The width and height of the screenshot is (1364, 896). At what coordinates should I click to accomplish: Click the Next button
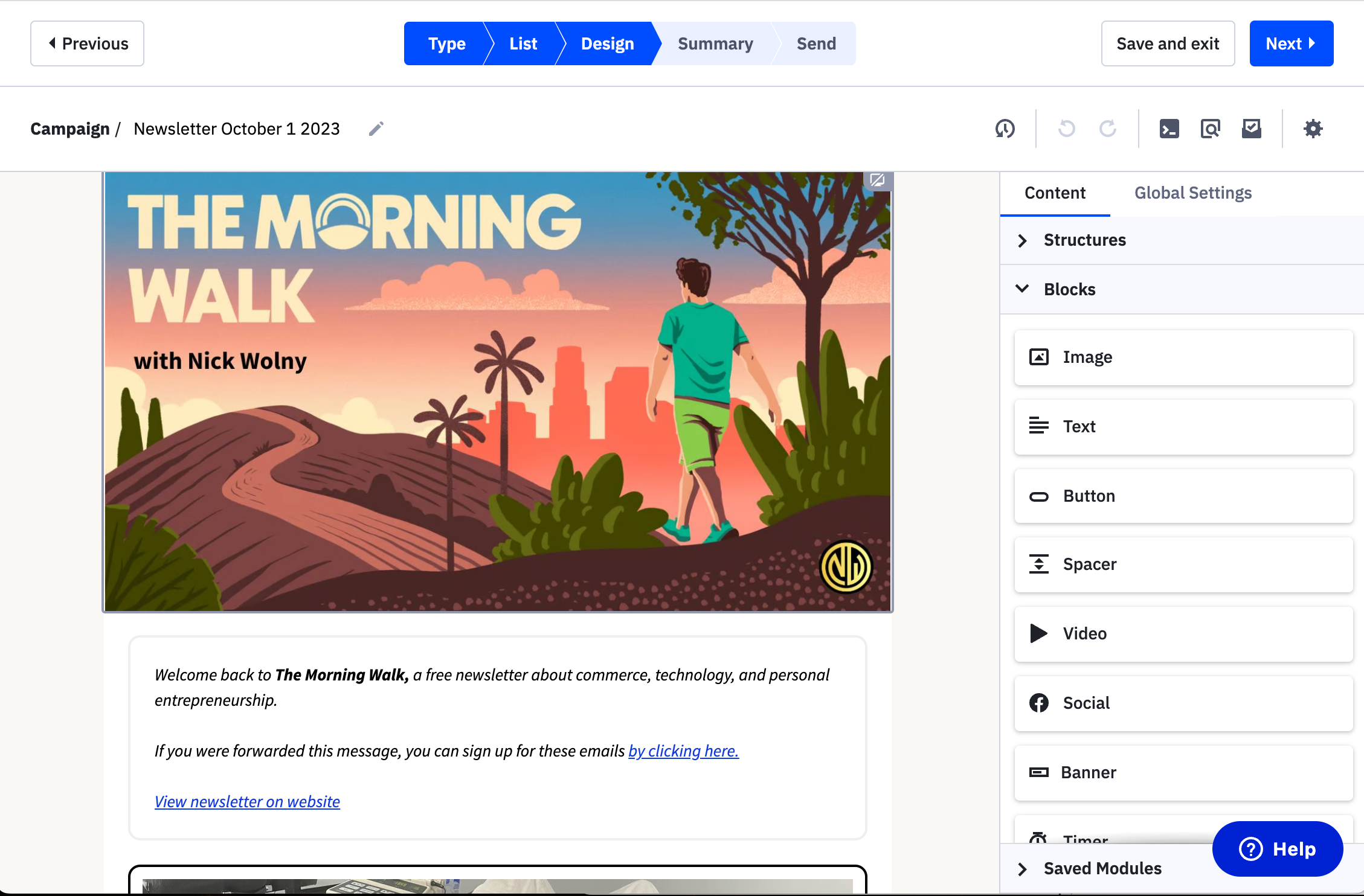(x=1290, y=43)
